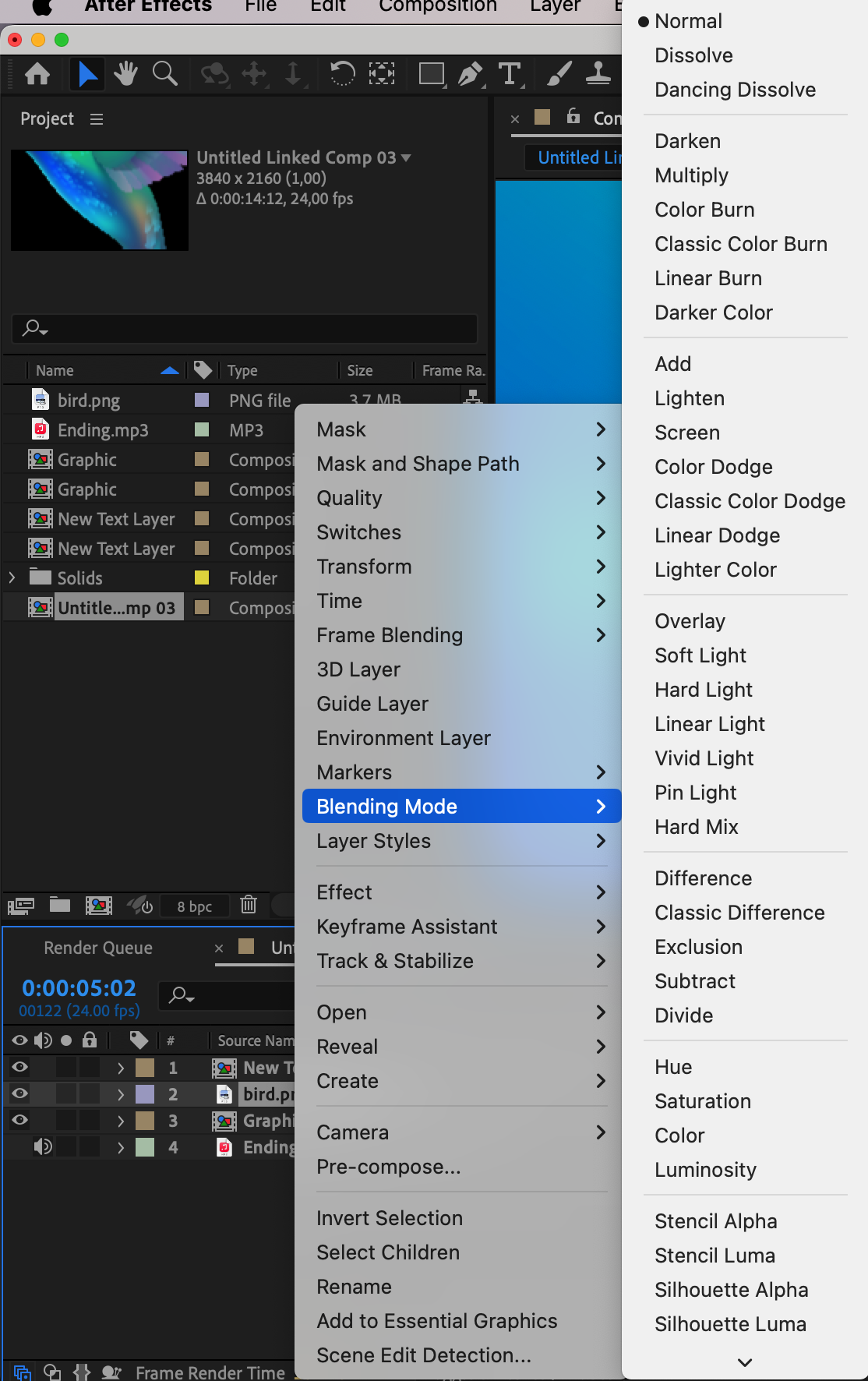Select the Hand tool
The image size is (868, 1381).
tap(125, 74)
